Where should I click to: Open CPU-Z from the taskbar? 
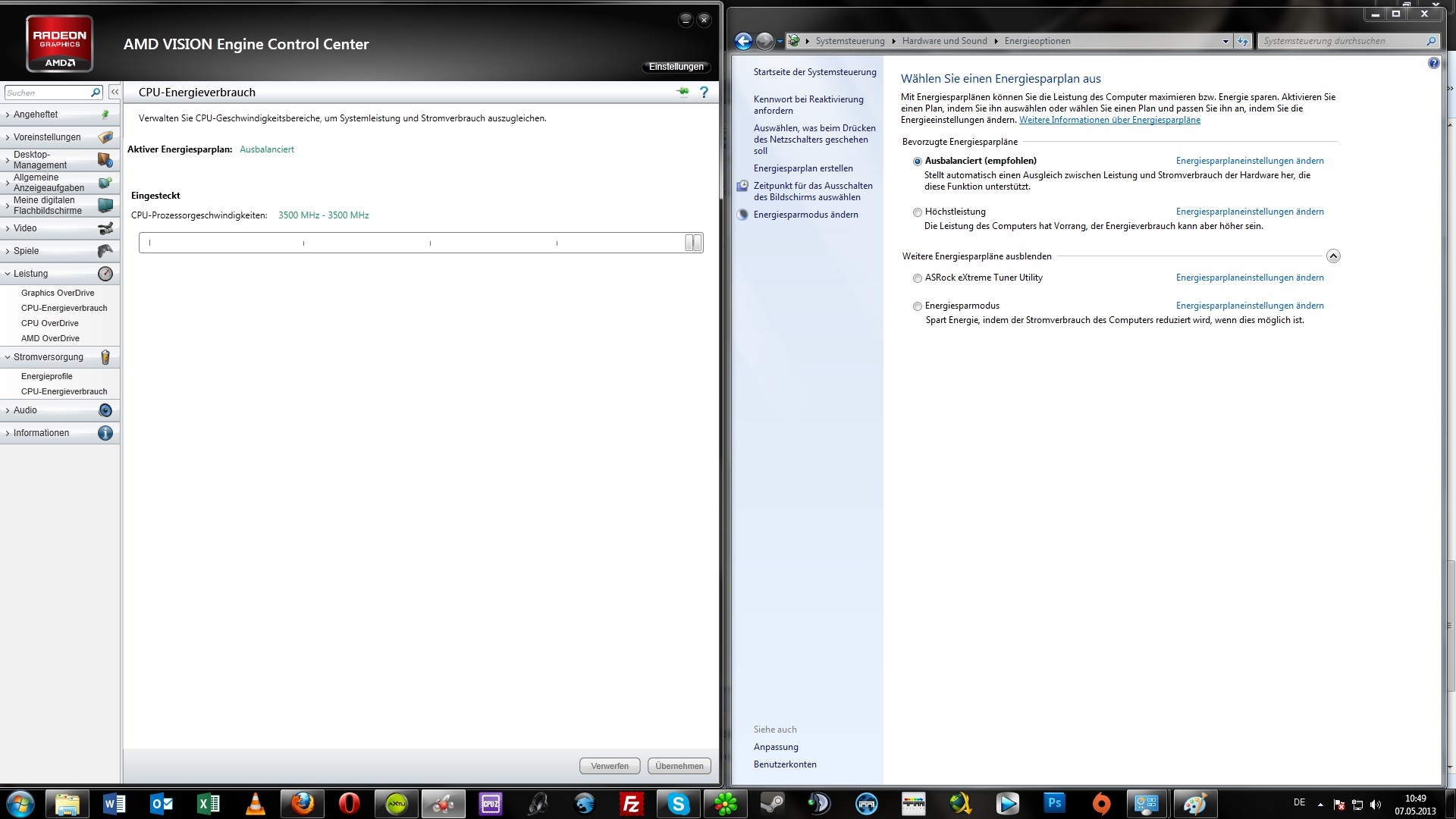(491, 803)
